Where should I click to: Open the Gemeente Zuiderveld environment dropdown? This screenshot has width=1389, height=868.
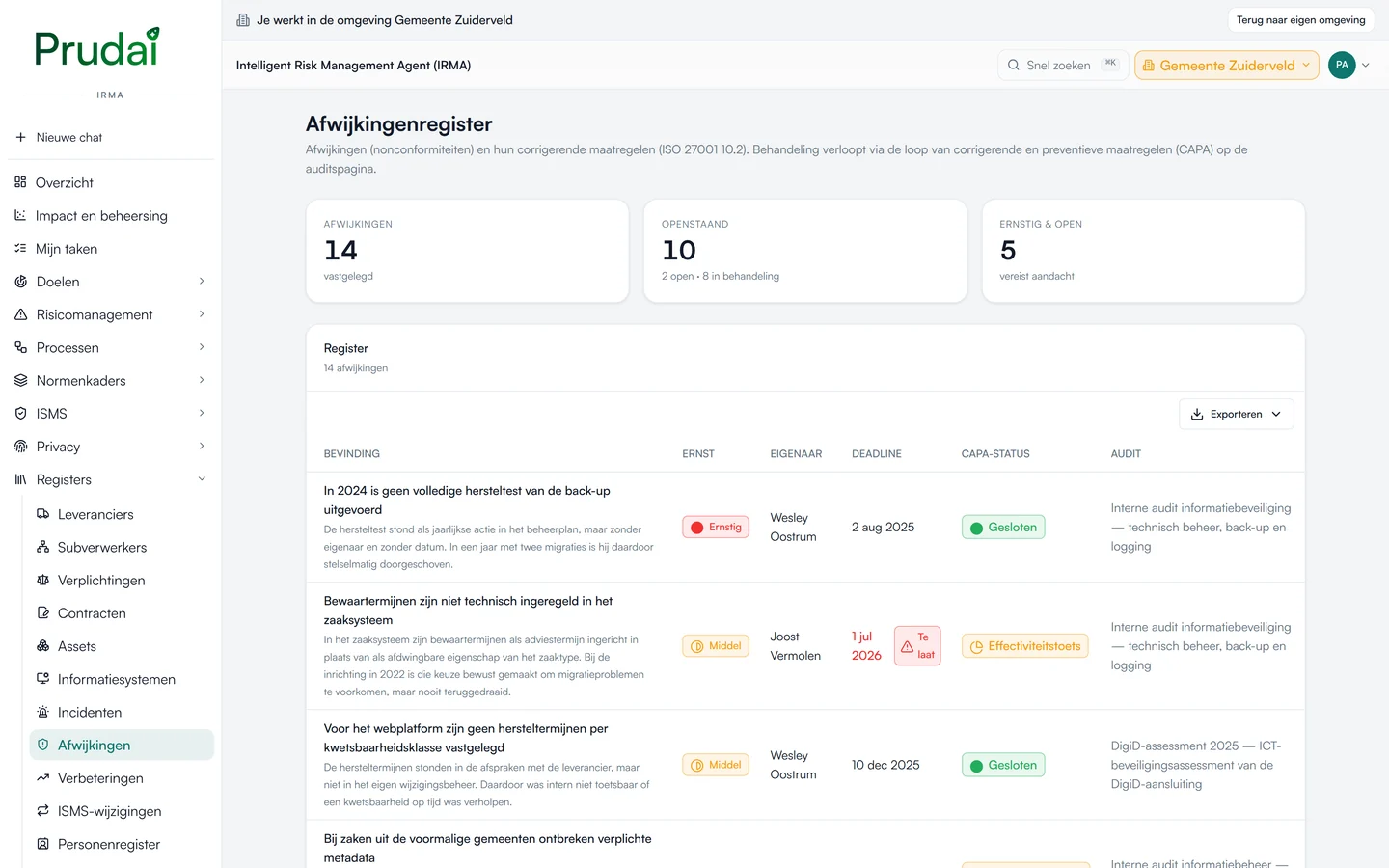[x=1227, y=66]
